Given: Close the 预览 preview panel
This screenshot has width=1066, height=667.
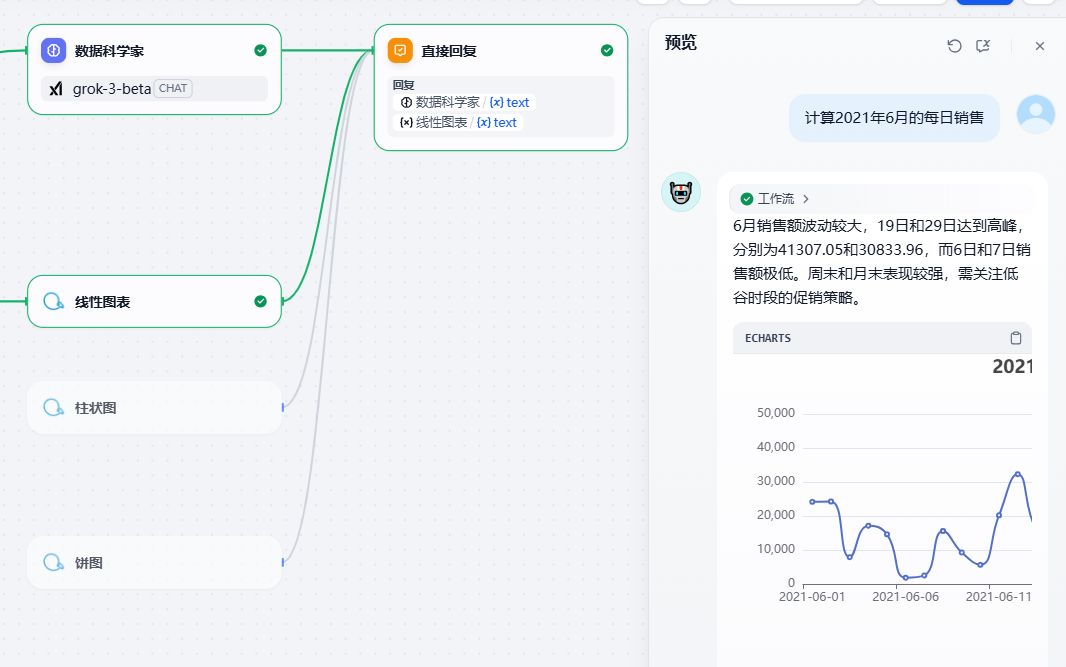Looking at the screenshot, I should 1039,46.
